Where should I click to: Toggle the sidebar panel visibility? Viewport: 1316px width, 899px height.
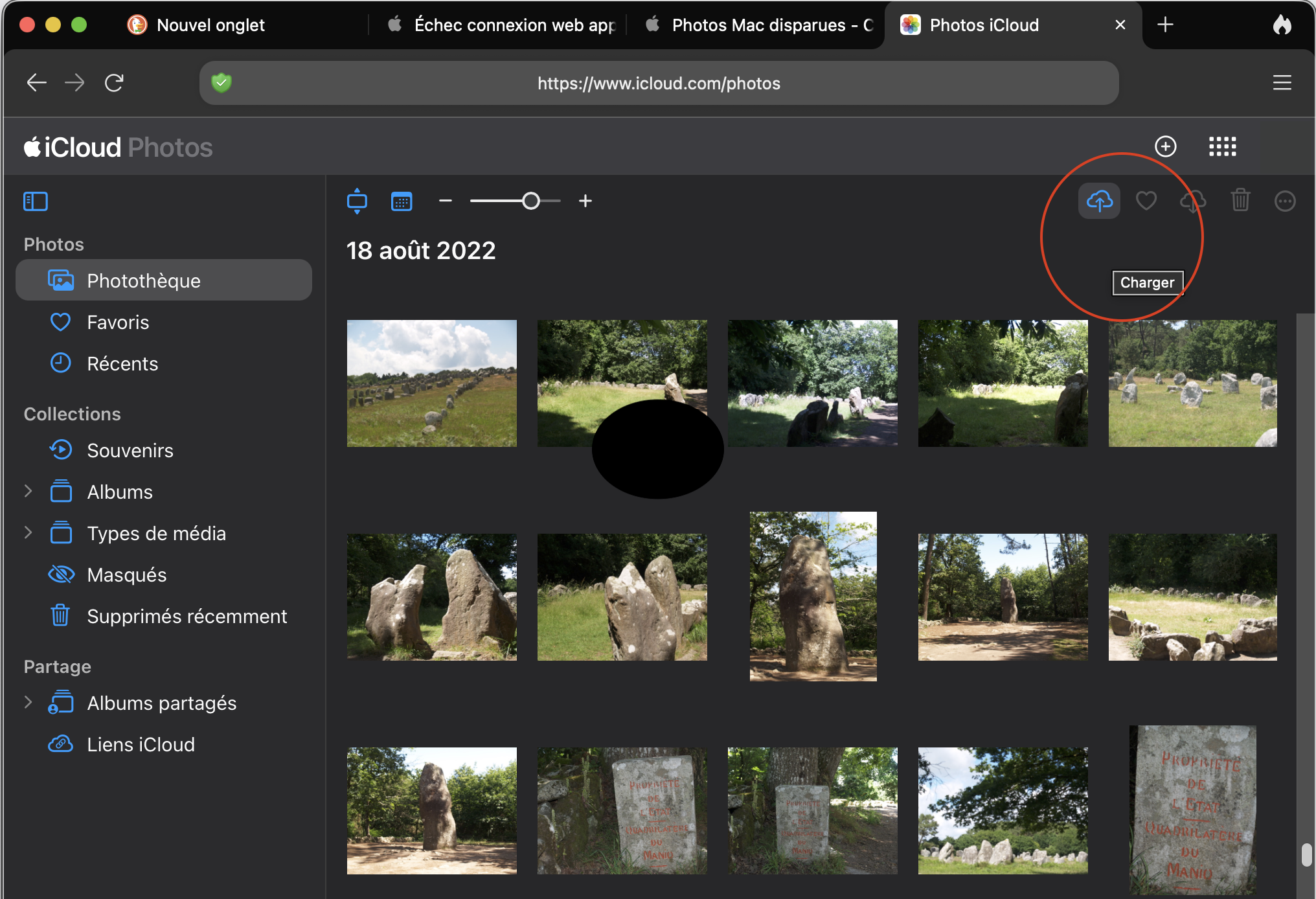pyautogui.click(x=36, y=201)
